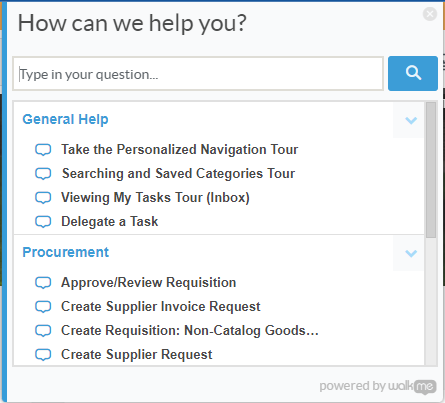
Task: Select the Procurement heading
Action: click(66, 252)
